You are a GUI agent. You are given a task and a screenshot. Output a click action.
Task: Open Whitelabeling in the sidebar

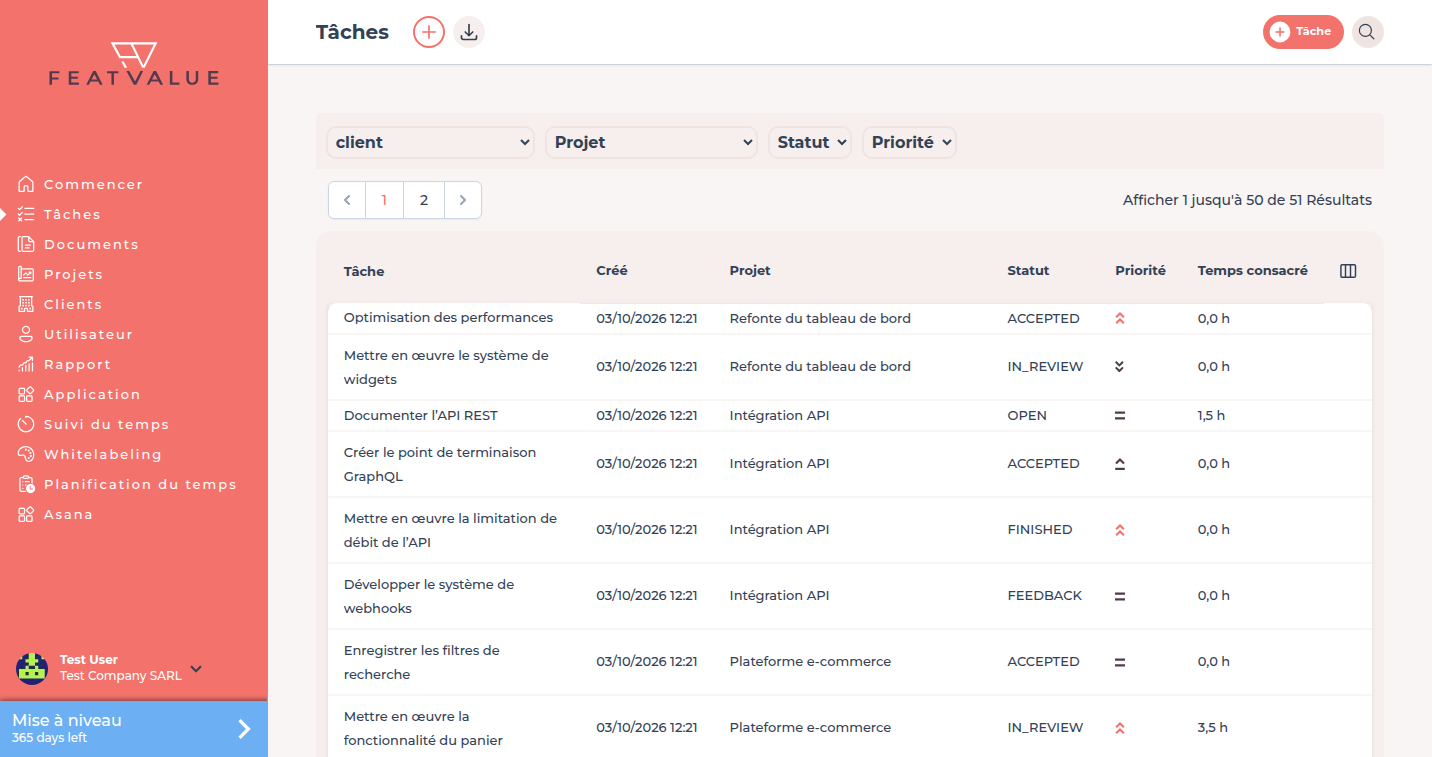click(89, 454)
